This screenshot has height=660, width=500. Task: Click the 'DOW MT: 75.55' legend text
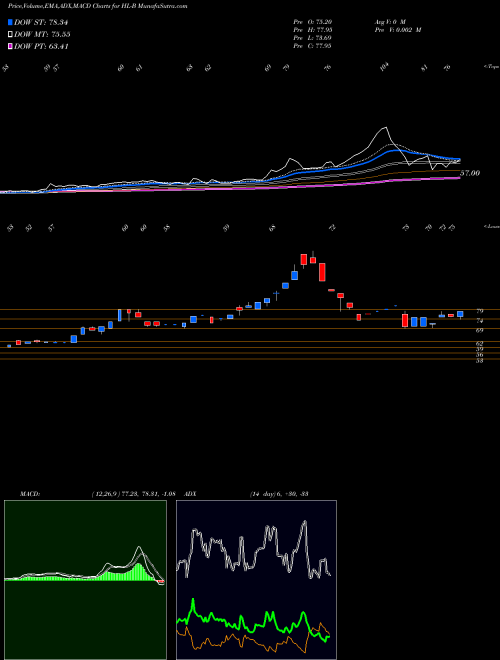pos(42,35)
